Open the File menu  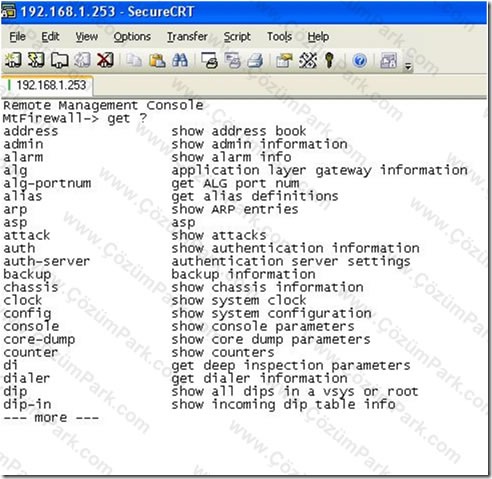point(17,36)
